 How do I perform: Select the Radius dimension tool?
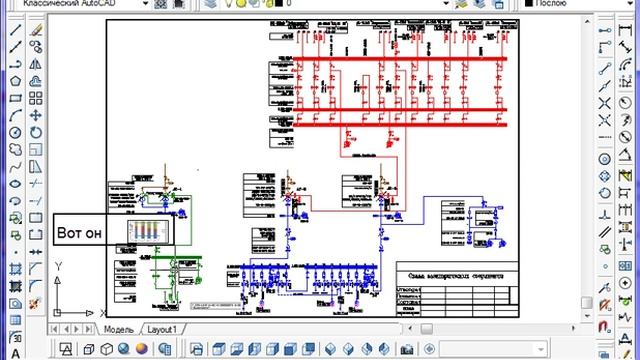point(625,102)
